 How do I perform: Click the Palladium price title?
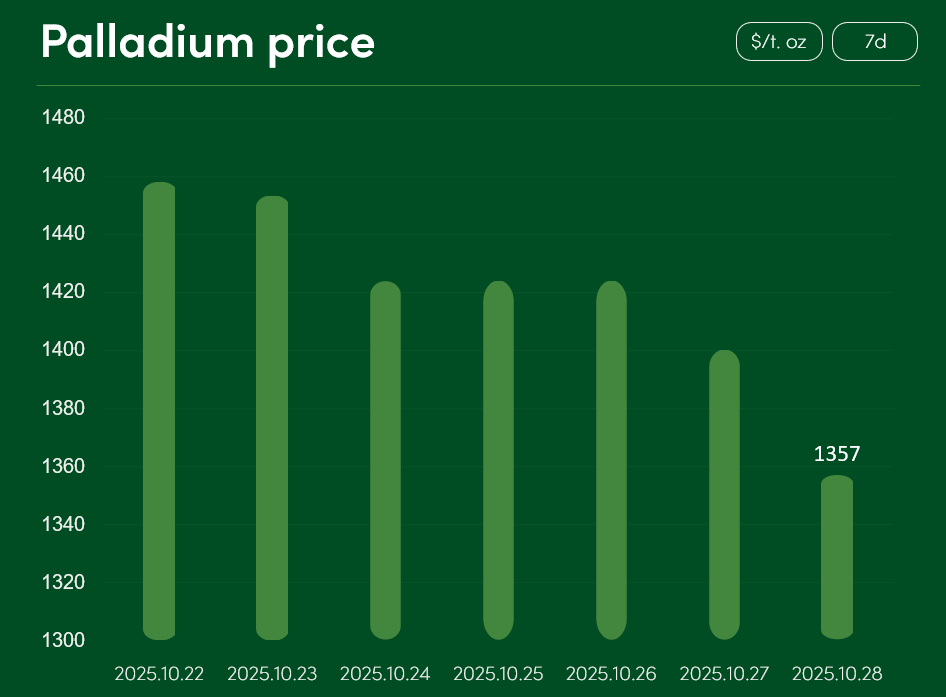point(207,42)
